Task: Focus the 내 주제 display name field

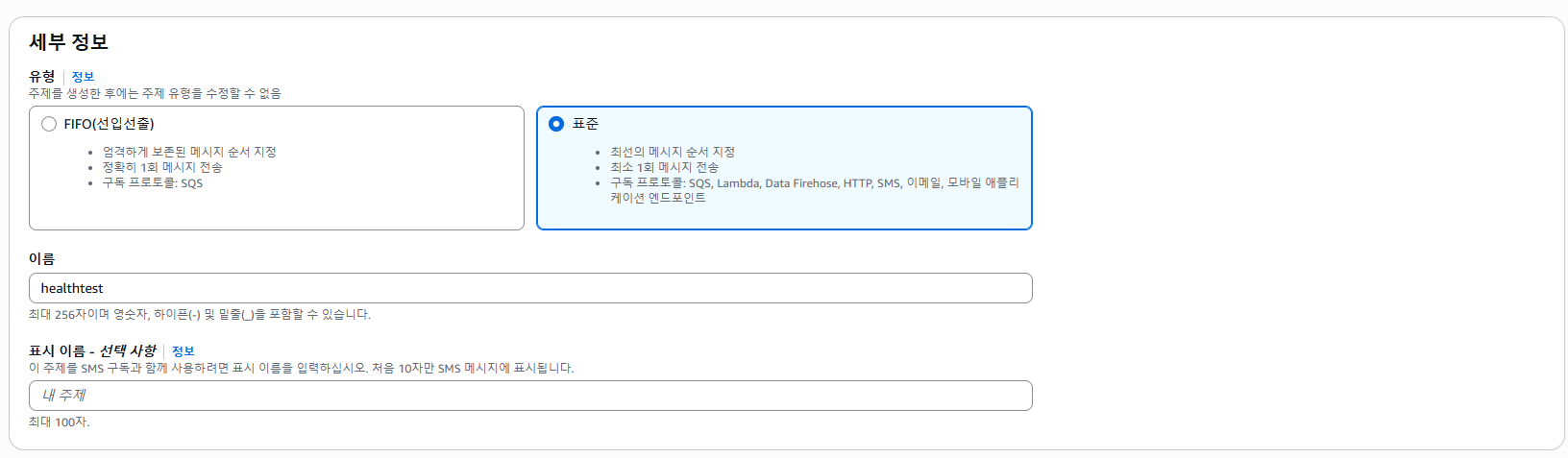Action: click(530, 396)
